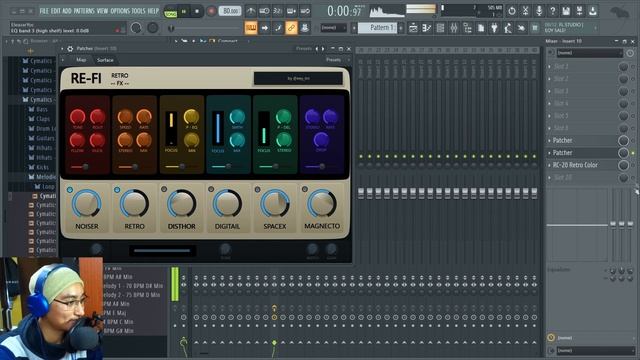This screenshot has width=640, height=360.
Task: Open the playlist view icon
Action: (x=413, y=28)
